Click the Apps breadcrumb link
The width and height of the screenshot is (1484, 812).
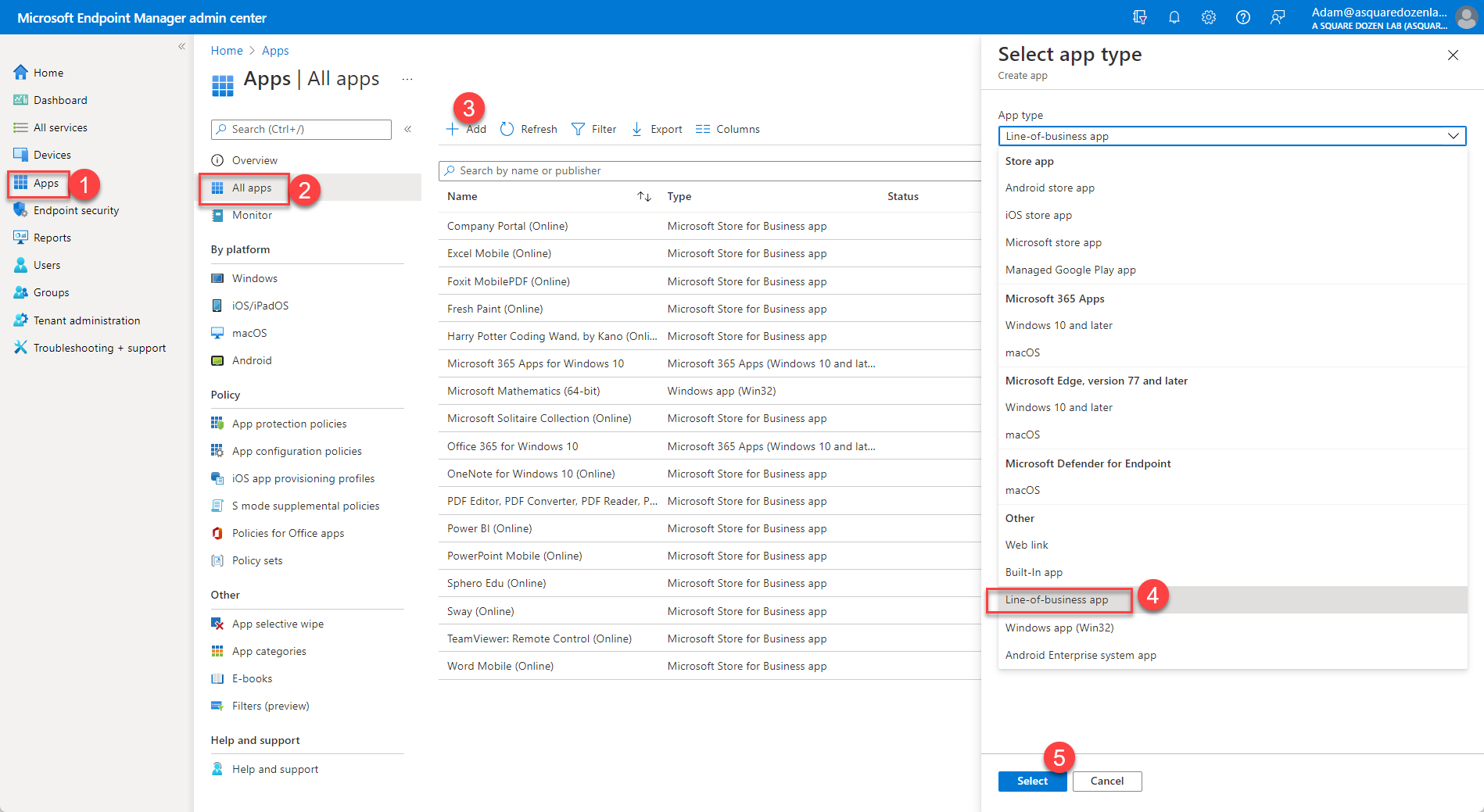275,50
